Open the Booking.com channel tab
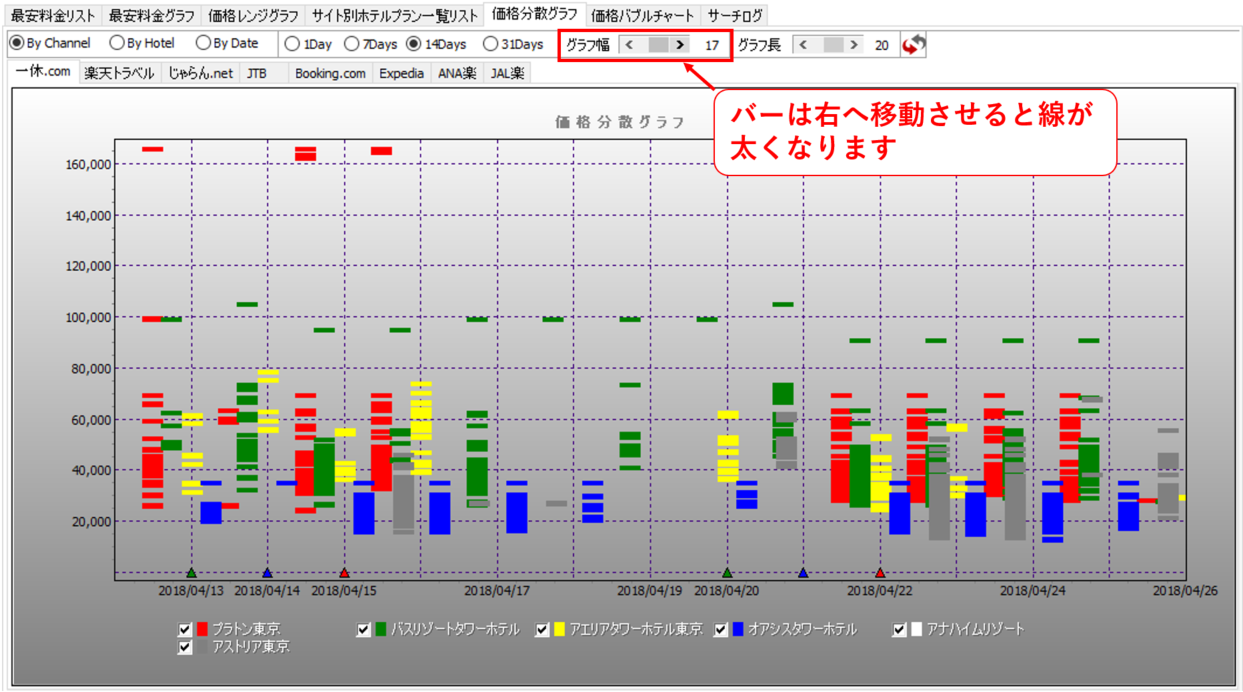 click(x=330, y=73)
